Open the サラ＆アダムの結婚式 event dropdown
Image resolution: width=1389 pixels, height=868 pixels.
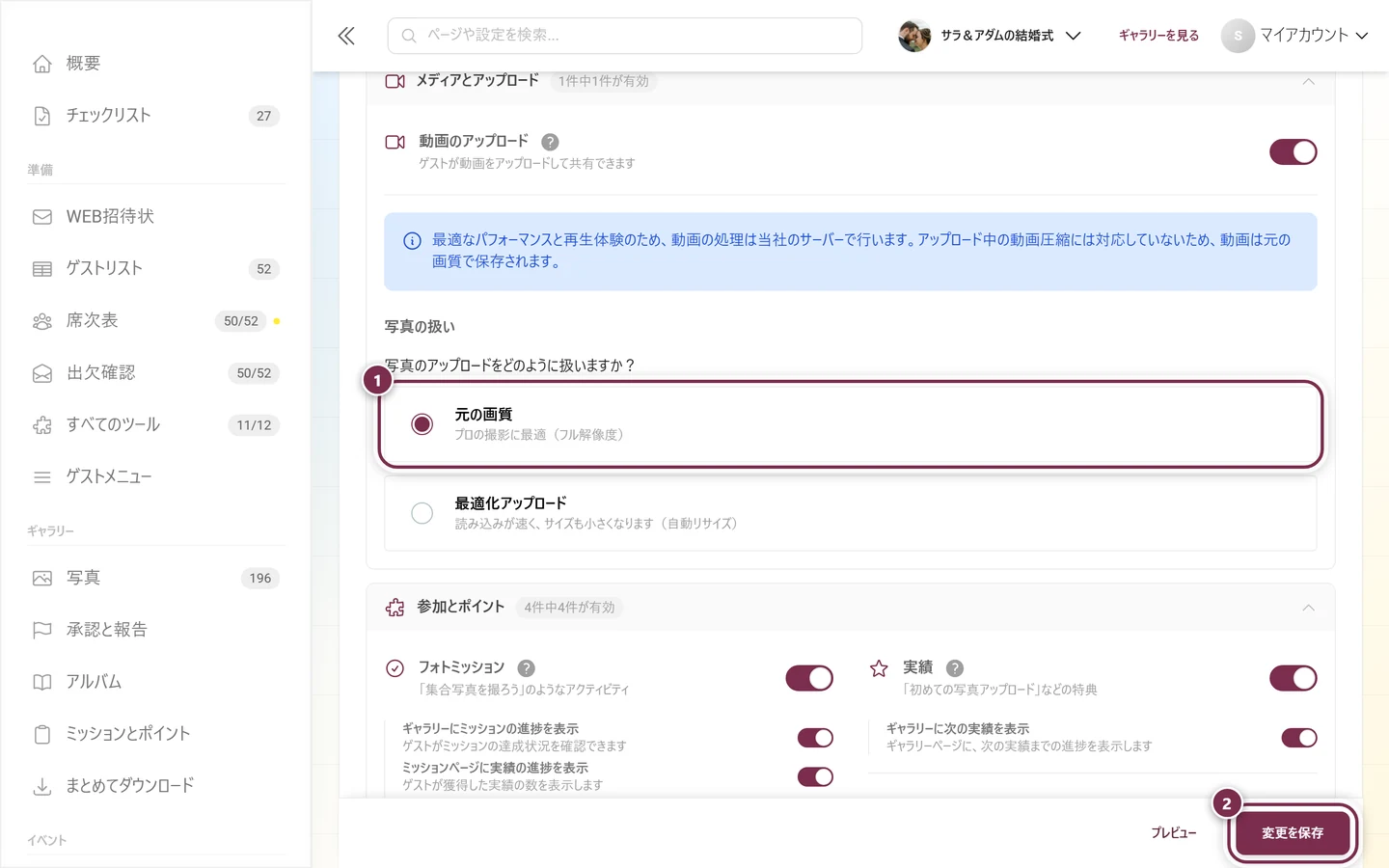coord(990,36)
